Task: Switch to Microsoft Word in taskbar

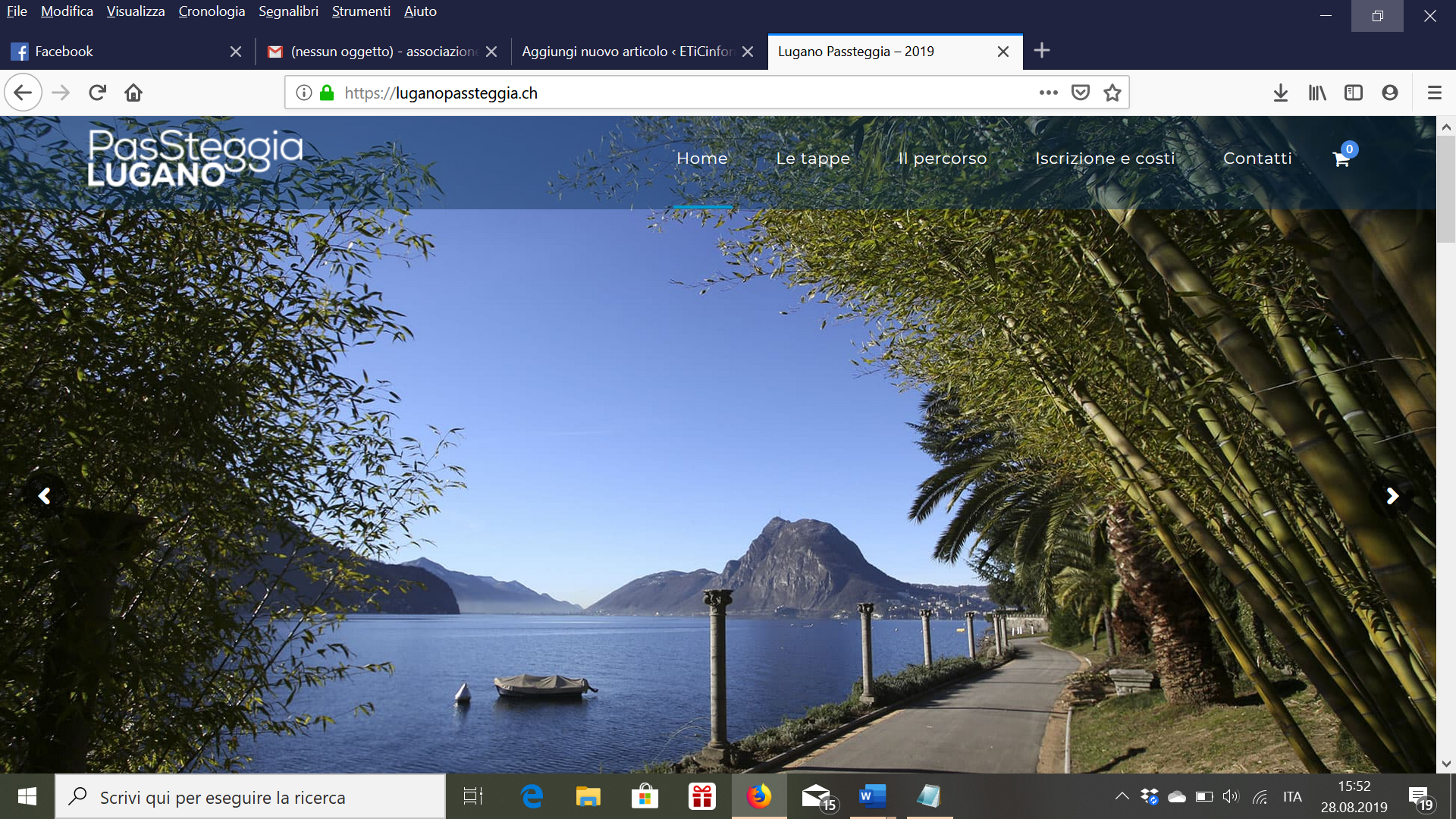Action: (873, 796)
